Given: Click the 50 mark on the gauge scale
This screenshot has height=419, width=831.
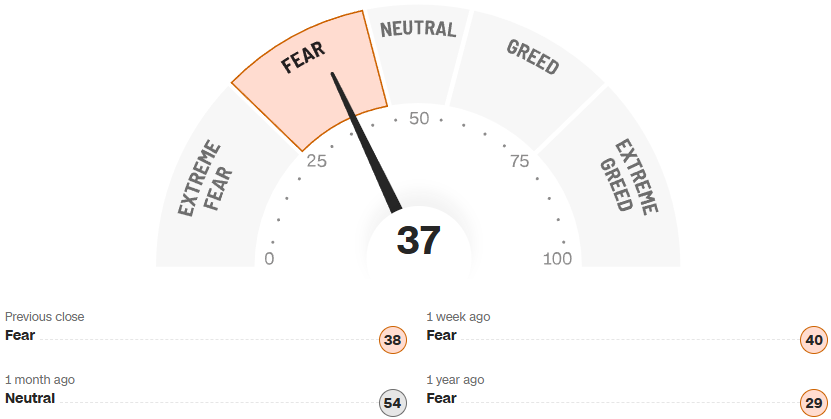Looking at the screenshot, I should (x=419, y=119).
